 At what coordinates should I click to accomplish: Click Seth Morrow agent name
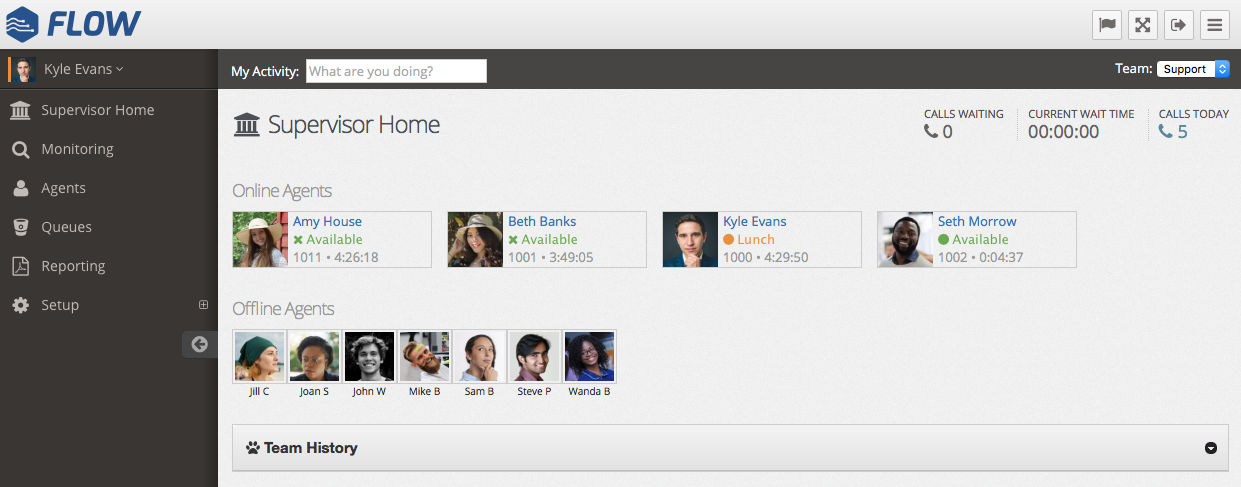[x=976, y=221]
